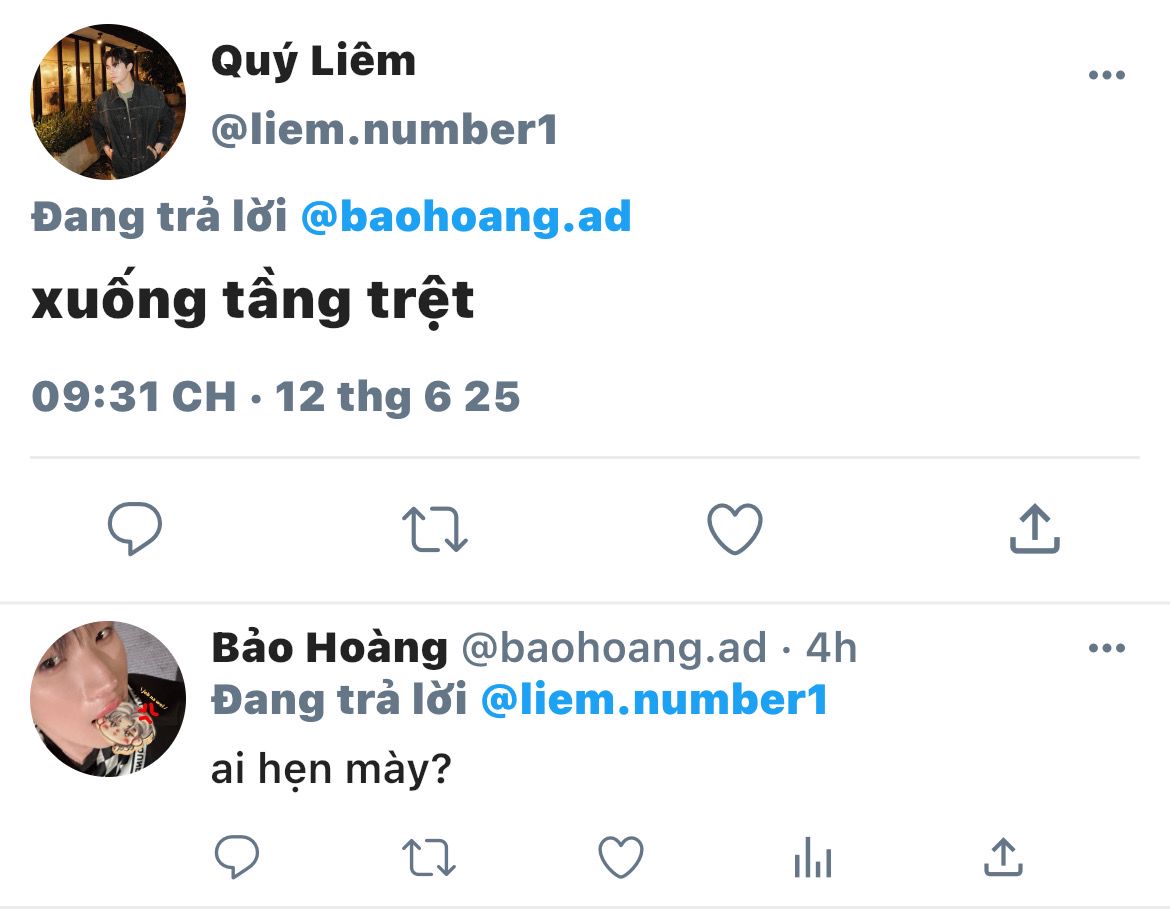The width and height of the screenshot is (1170, 909).
Task: Open the 'ai hẹn mày?' reply text
Action: [331, 769]
